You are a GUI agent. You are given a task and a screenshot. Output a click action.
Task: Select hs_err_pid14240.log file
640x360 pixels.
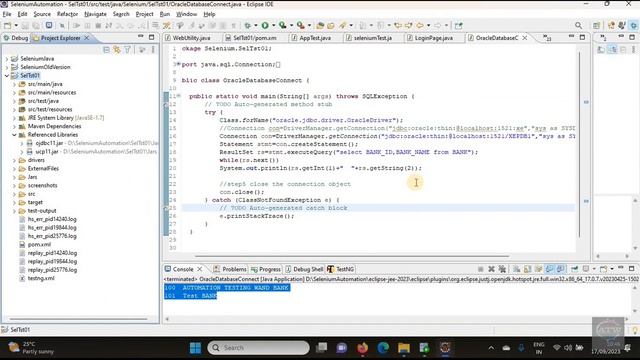click(52, 219)
